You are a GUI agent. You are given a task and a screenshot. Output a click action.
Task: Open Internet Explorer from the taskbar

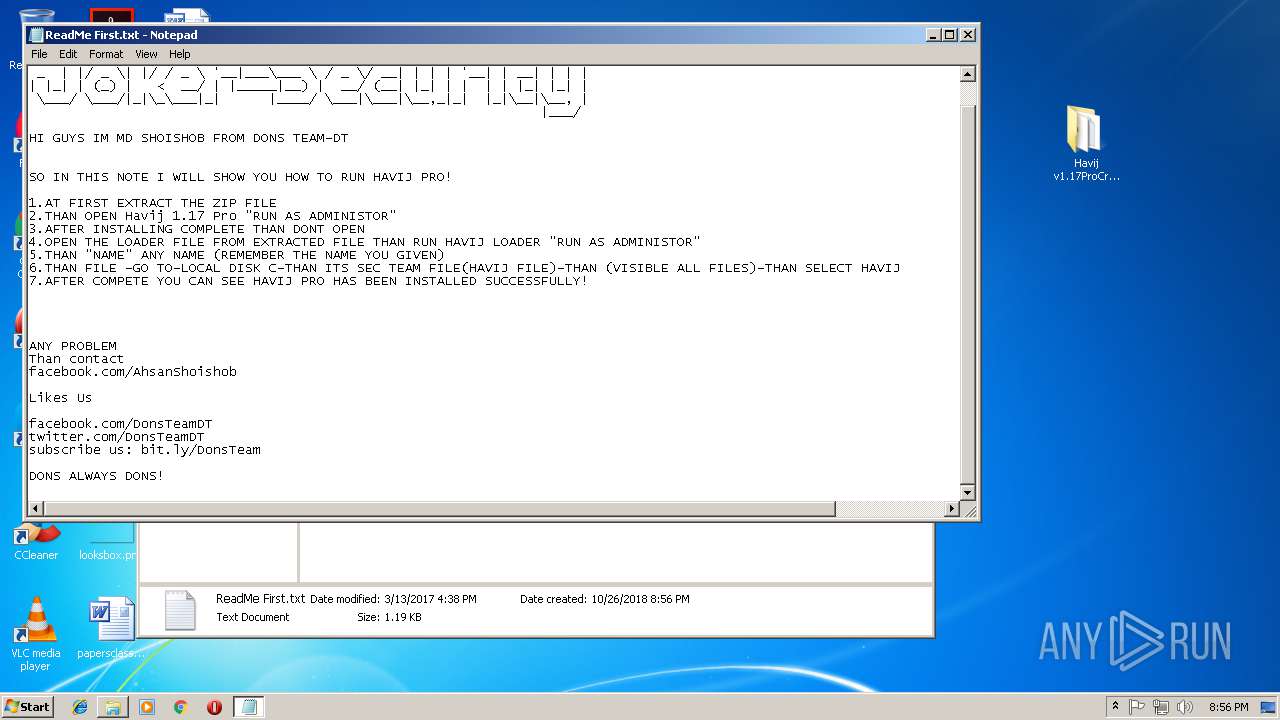(x=80, y=707)
